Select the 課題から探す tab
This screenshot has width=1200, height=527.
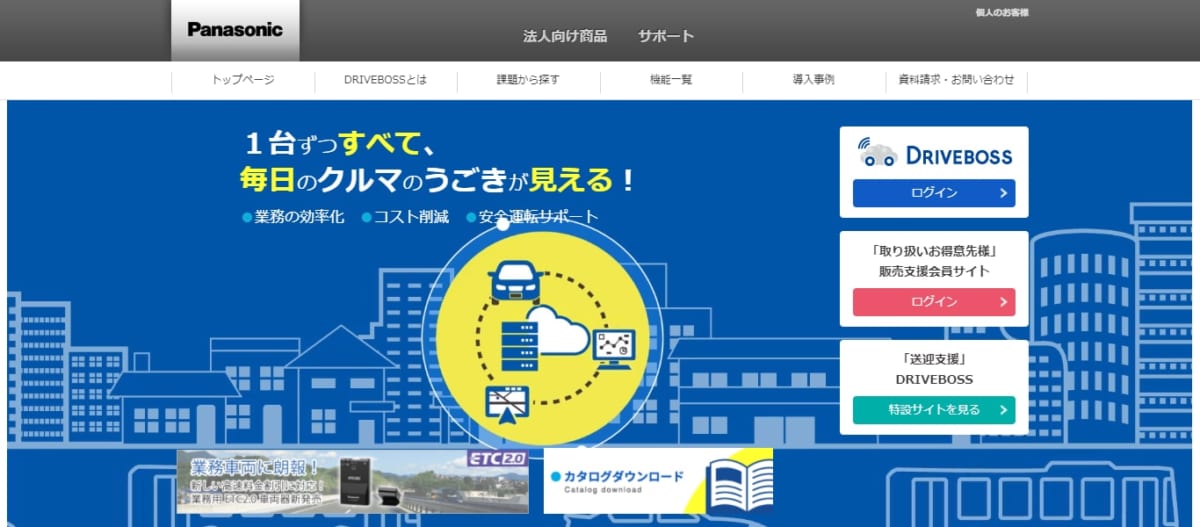(x=529, y=80)
